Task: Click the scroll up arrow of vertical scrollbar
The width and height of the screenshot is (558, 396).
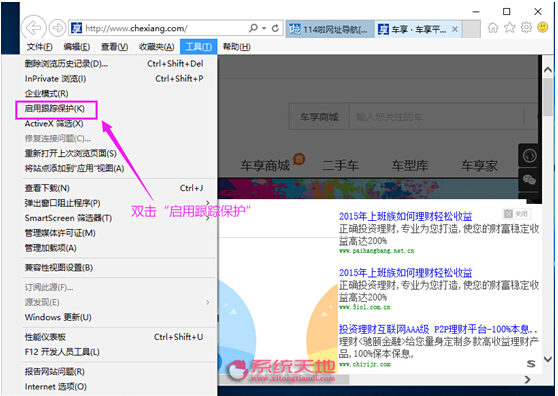Action: (x=548, y=69)
